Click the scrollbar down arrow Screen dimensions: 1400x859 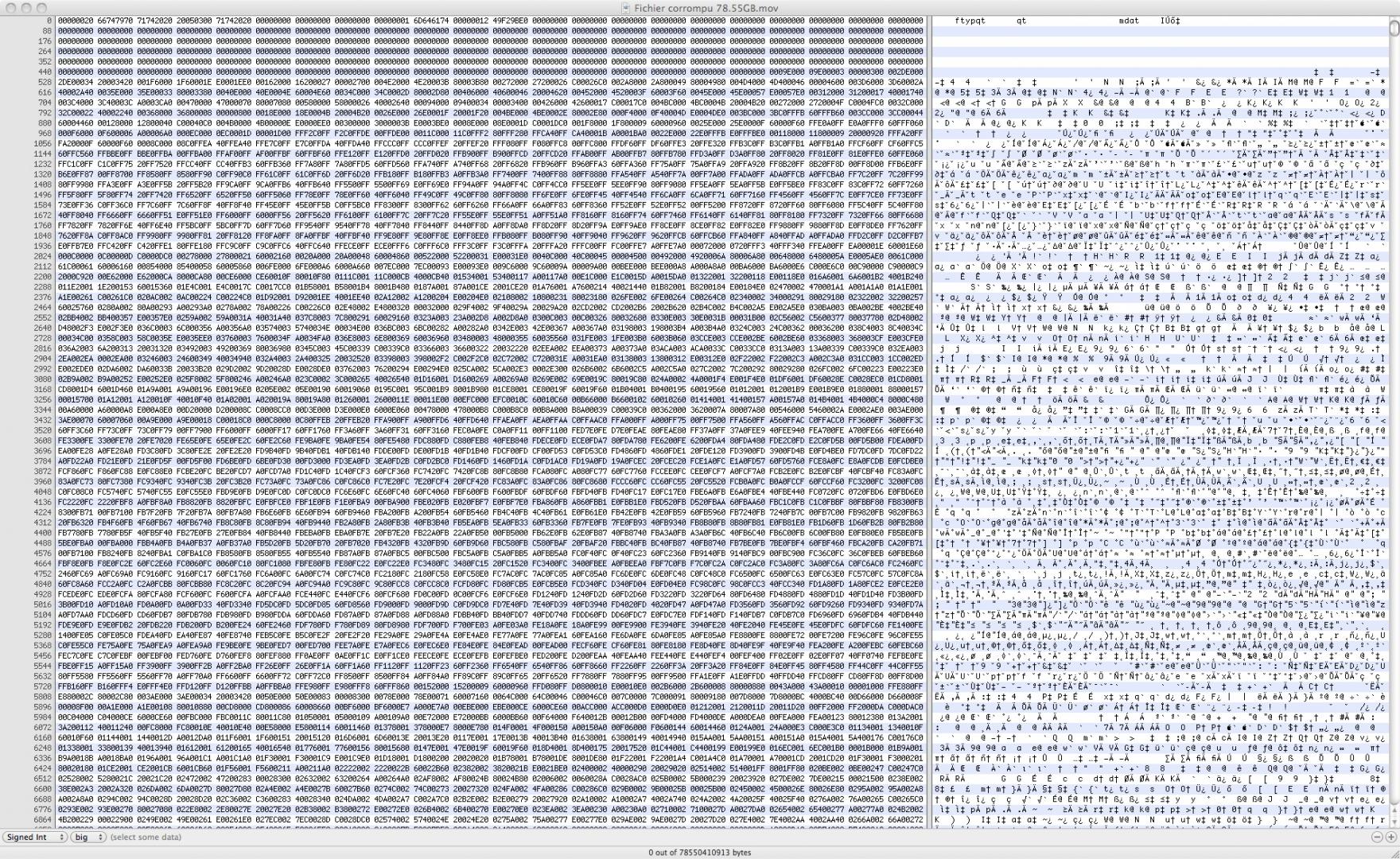(x=1394, y=822)
